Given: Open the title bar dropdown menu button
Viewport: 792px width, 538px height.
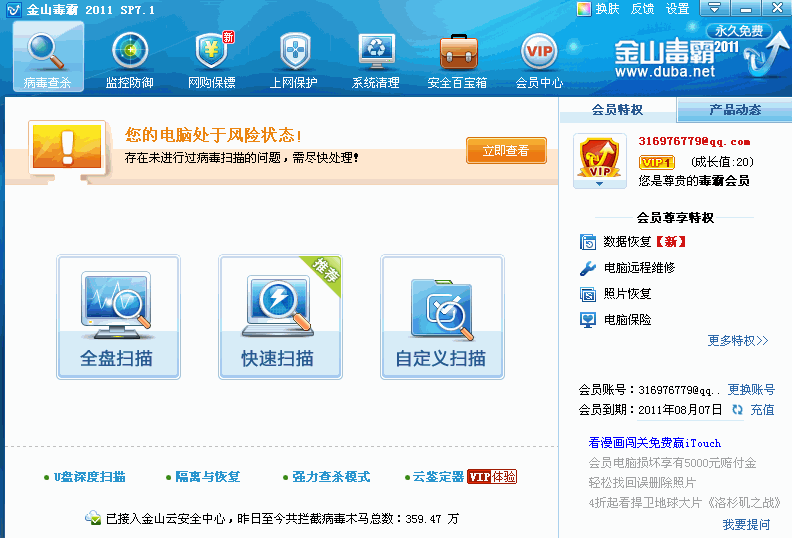Looking at the screenshot, I should 714,8.
